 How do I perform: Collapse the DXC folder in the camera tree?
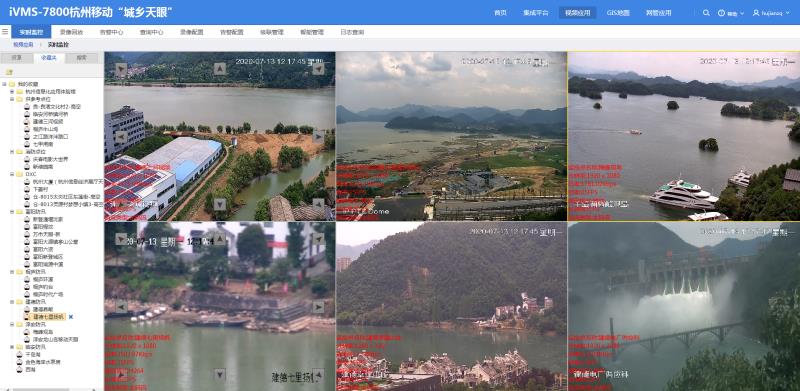(x=12, y=174)
